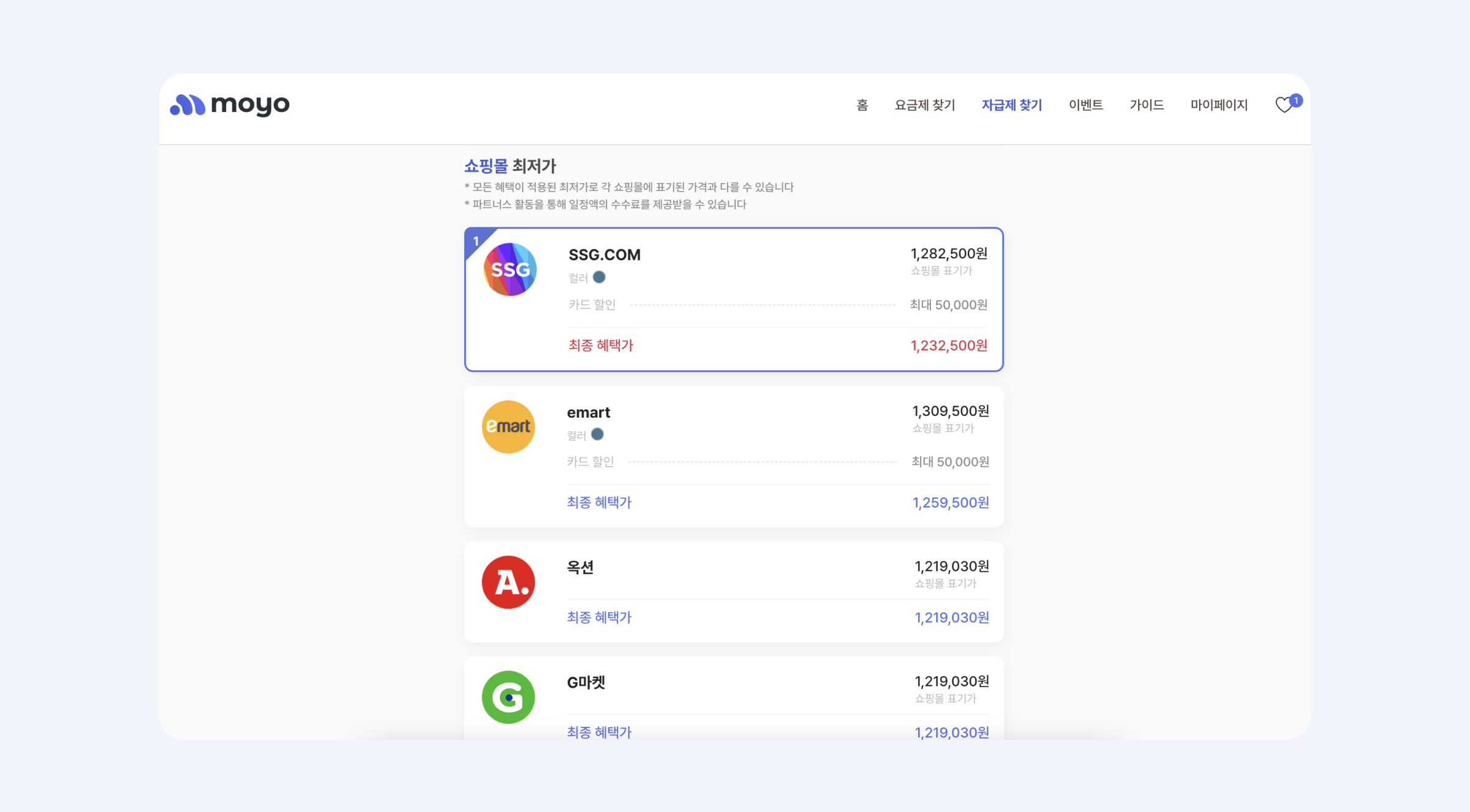1470x812 pixels.
Task: Click the SSG.COM round logo
Action: [x=510, y=269]
